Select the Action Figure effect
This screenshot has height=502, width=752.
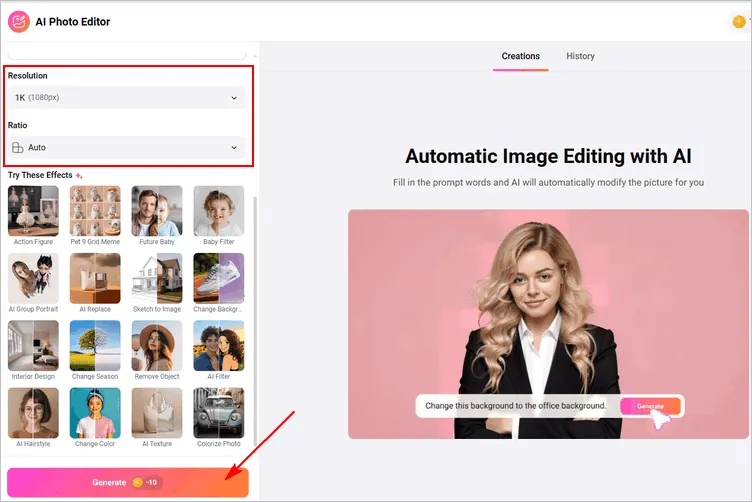pyautogui.click(x=33, y=211)
